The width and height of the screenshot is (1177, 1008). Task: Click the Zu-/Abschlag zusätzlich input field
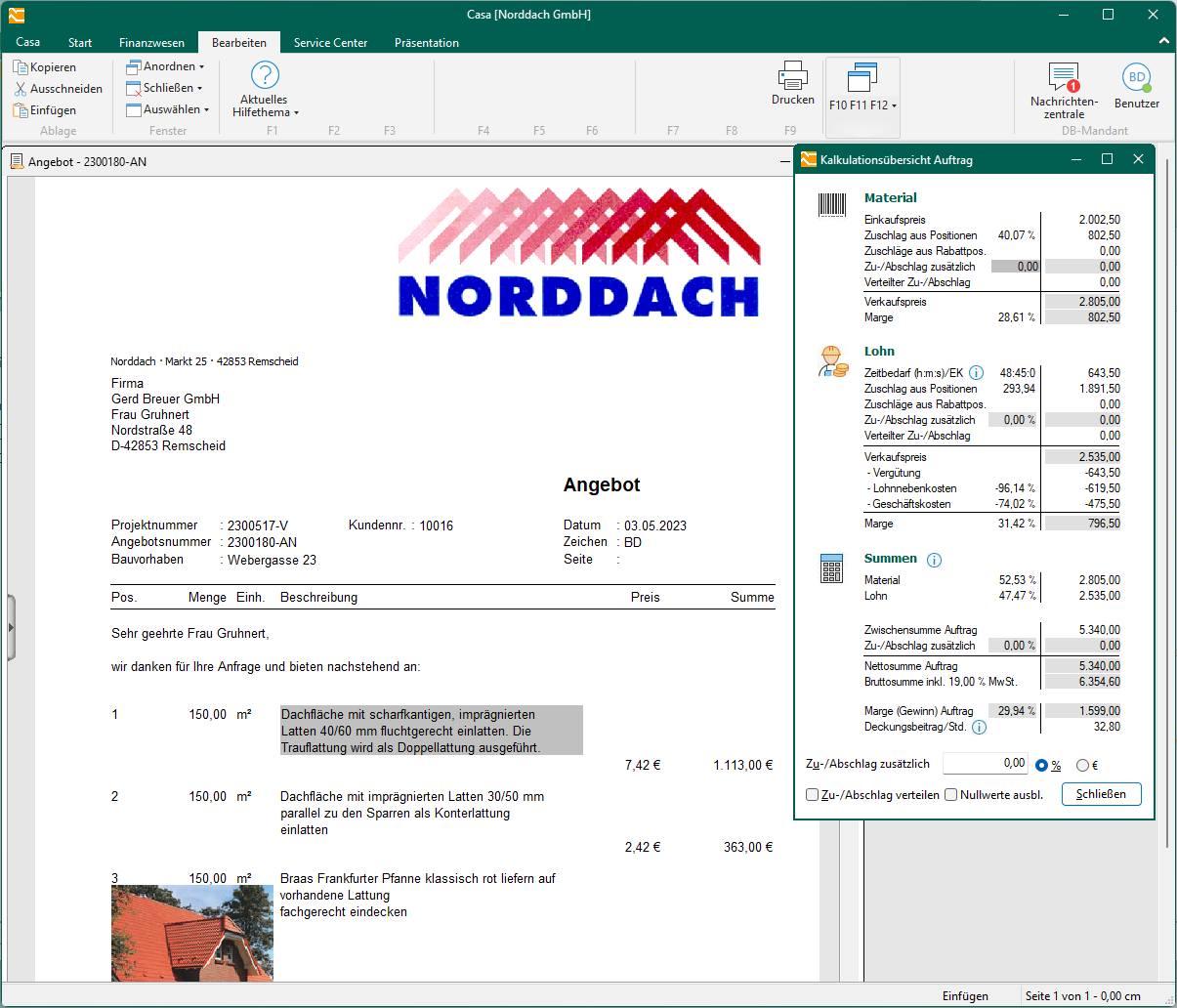pyautogui.click(x=985, y=764)
